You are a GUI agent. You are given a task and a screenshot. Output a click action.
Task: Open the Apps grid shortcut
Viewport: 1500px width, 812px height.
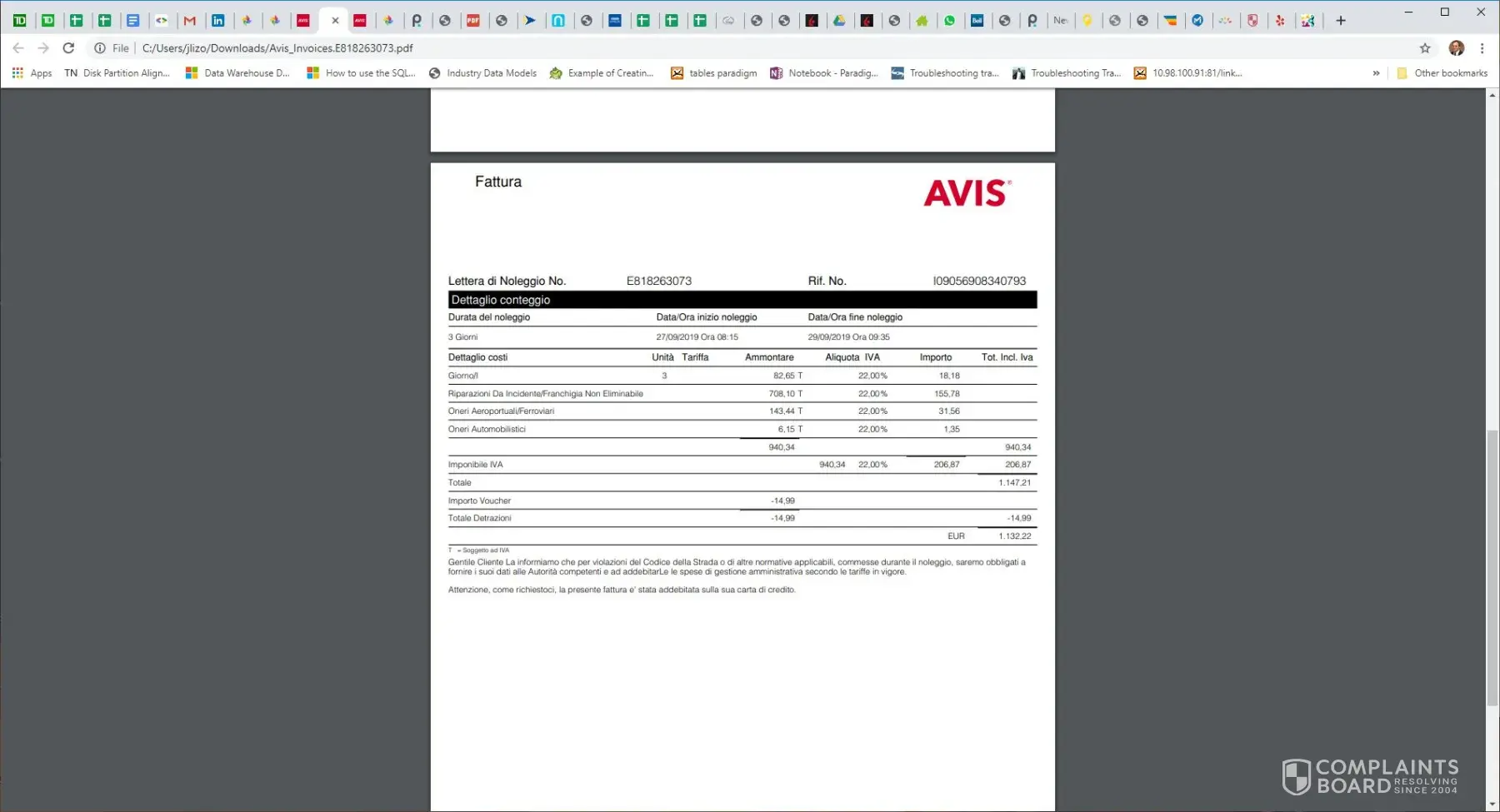(x=32, y=73)
